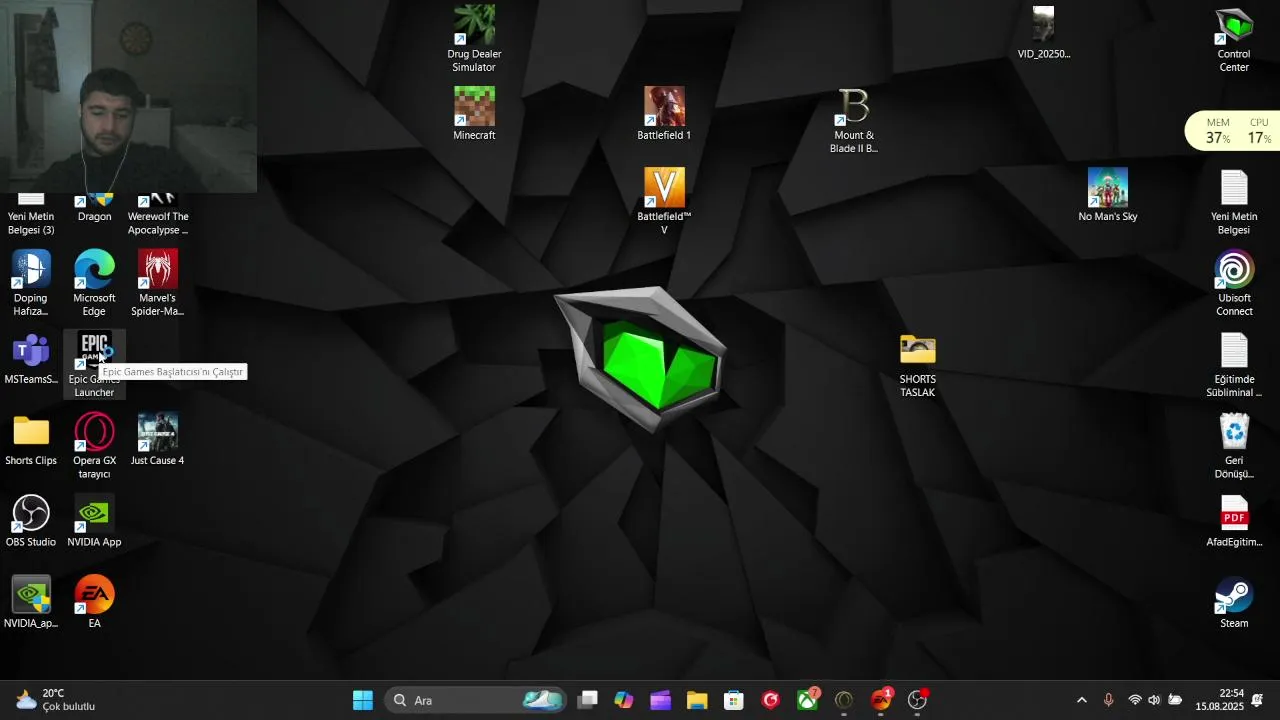Screen dimensions: 1280x720
Task: Select the AfadEgitim PDF file
Action: (x=1234, y=521)
